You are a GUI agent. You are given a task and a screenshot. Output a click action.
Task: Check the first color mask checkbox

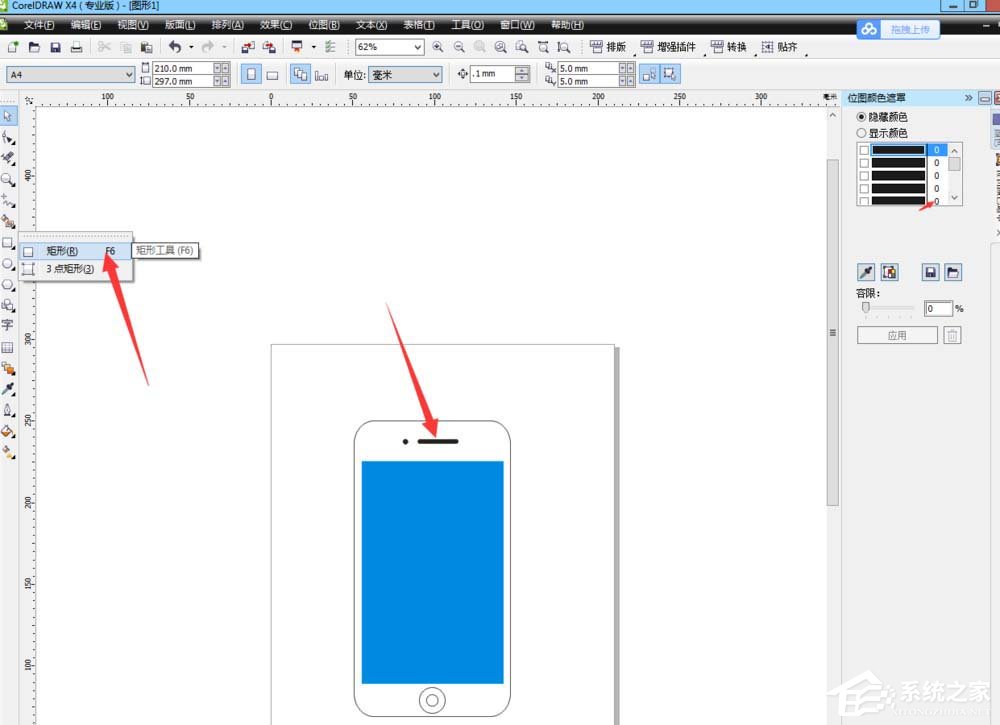point(865,150)
